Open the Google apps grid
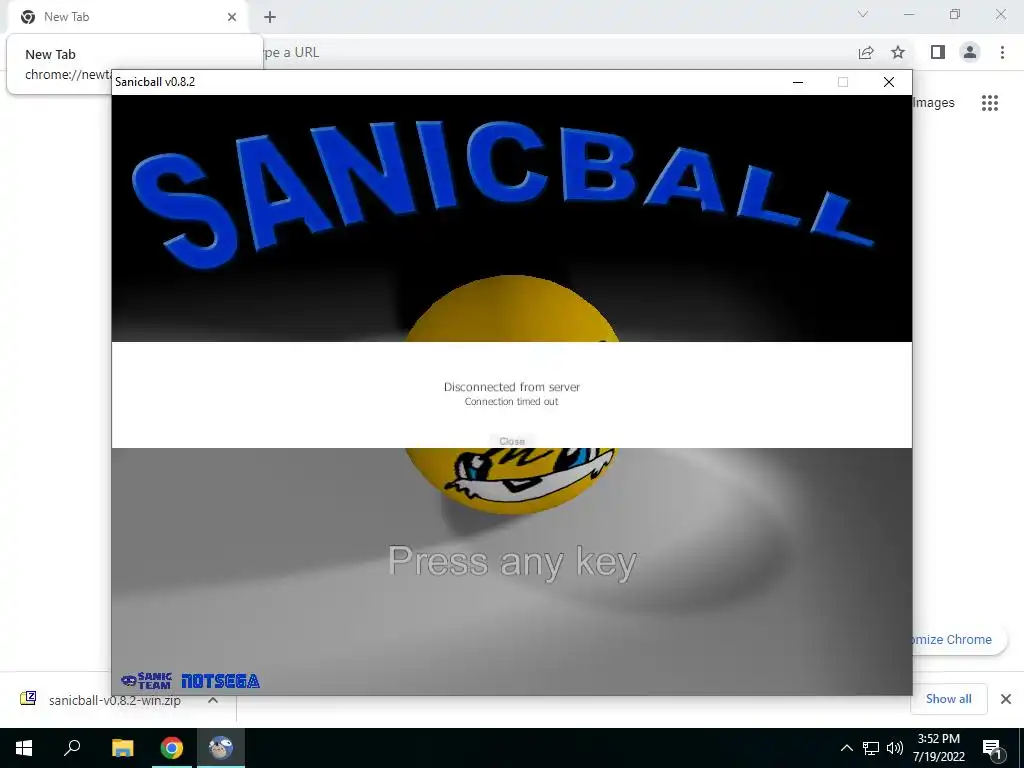This screenshot has height=768, width=1024. click(x=990, y=103)
